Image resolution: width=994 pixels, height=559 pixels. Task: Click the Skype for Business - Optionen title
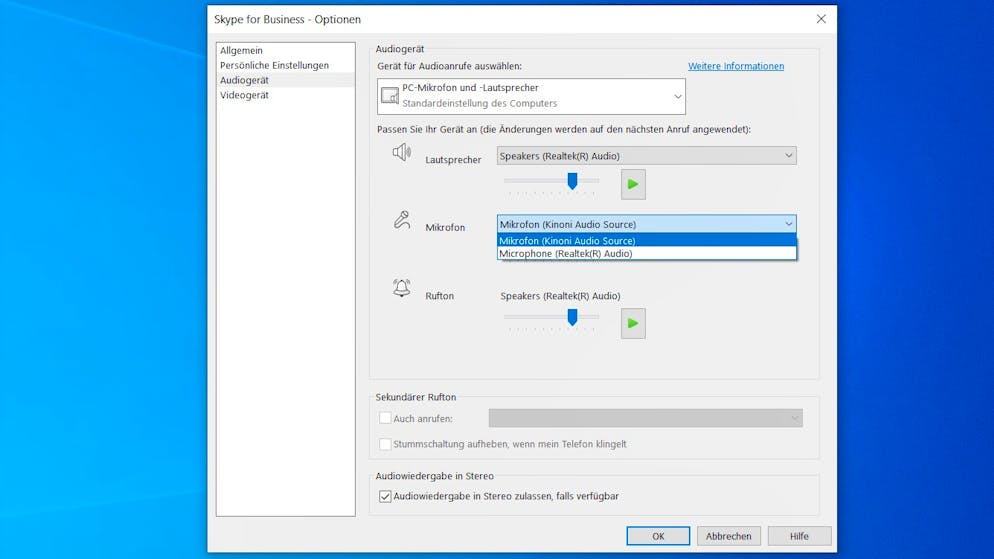click(x=287, y=19)
